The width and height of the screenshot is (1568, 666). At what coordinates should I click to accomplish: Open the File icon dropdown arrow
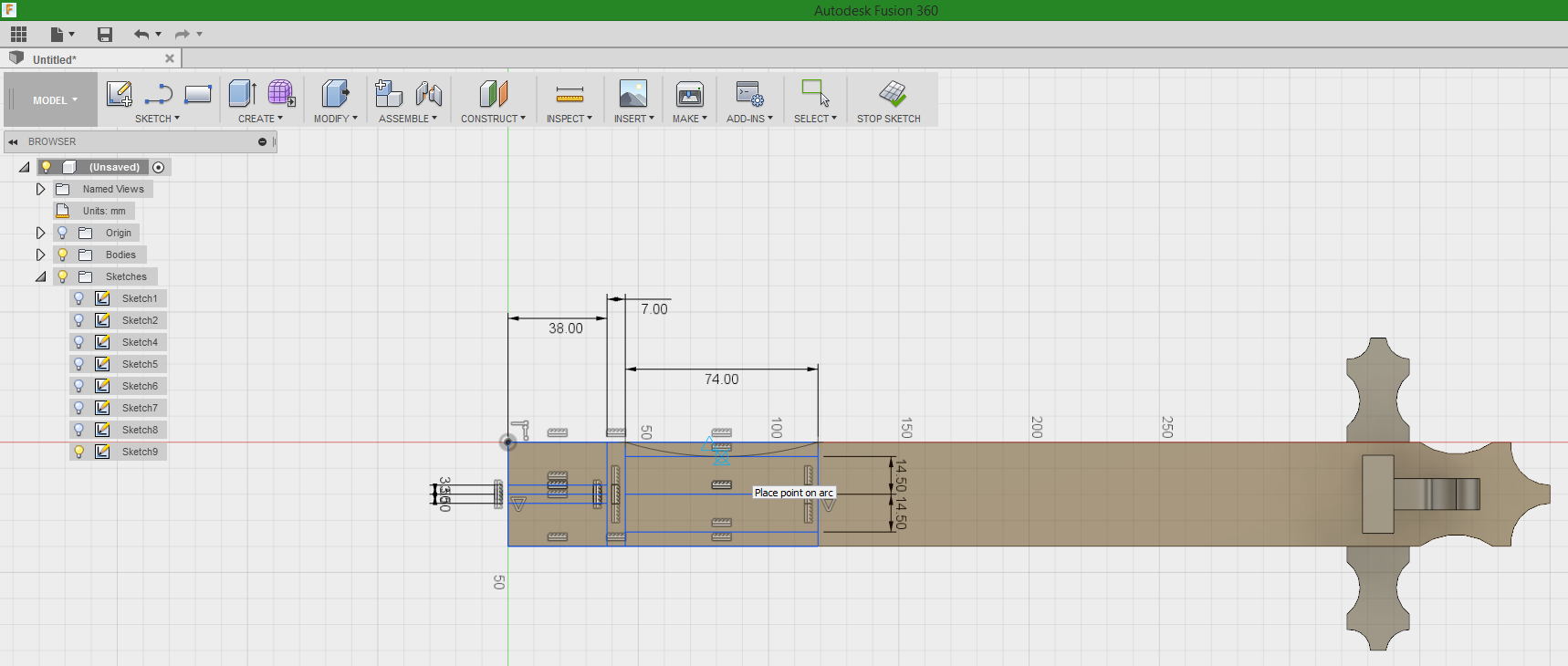tap(72, 35)
